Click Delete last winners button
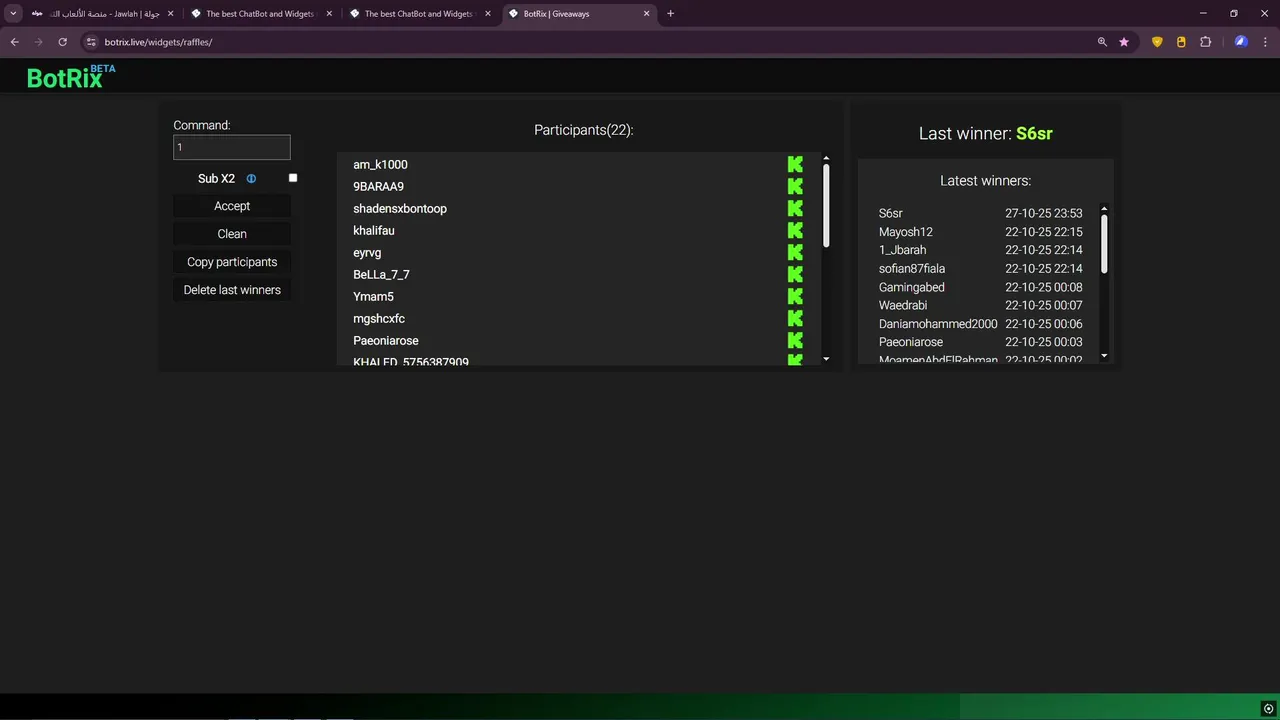This screenshot has height=720, width=1280. [232, 290]
